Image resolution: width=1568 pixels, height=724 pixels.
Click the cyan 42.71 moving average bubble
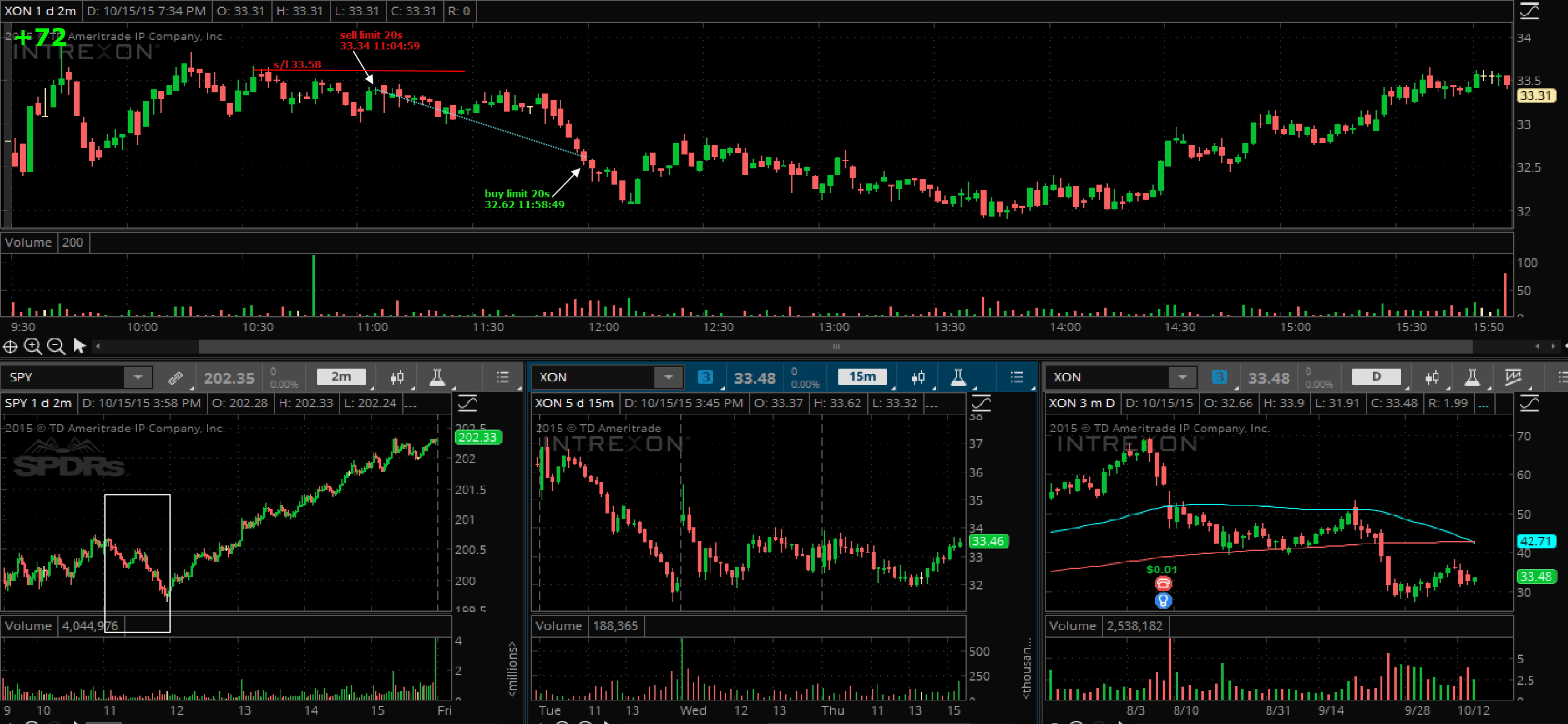1536,541
